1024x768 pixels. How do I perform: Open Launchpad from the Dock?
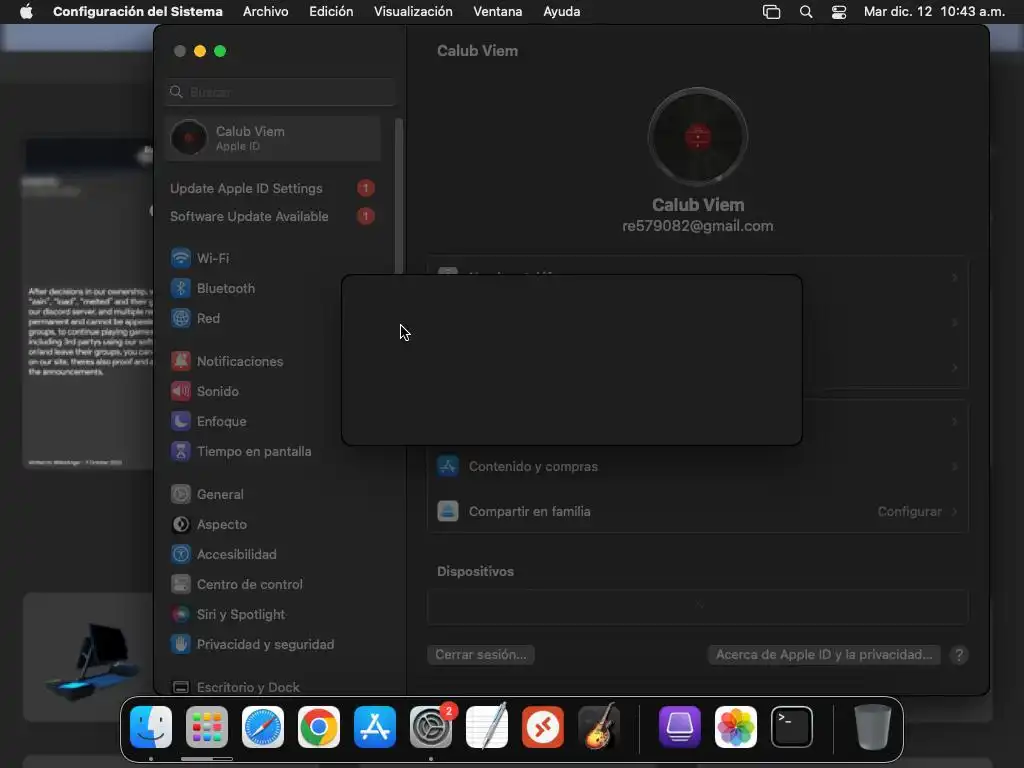206,727
